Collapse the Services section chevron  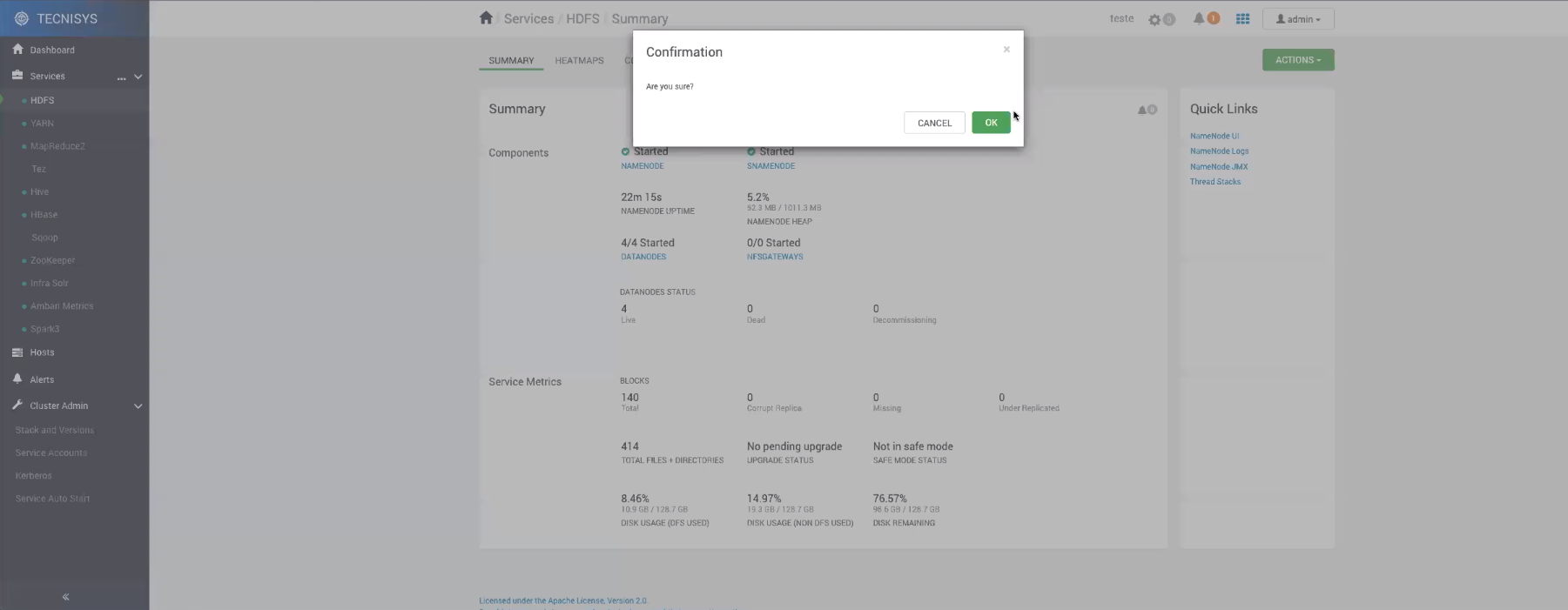coord(138,77)
